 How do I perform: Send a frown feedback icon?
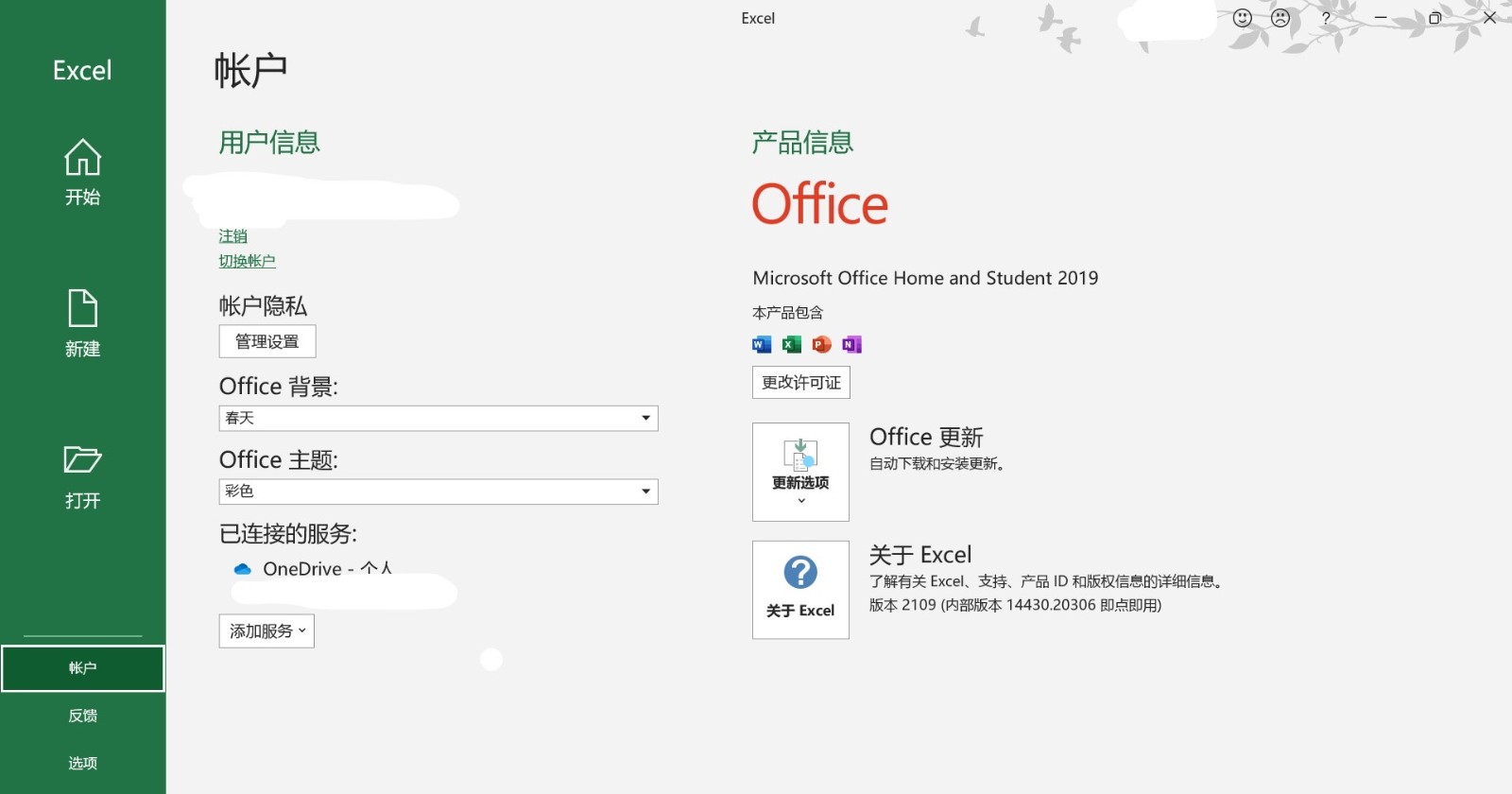[1280, 18]
